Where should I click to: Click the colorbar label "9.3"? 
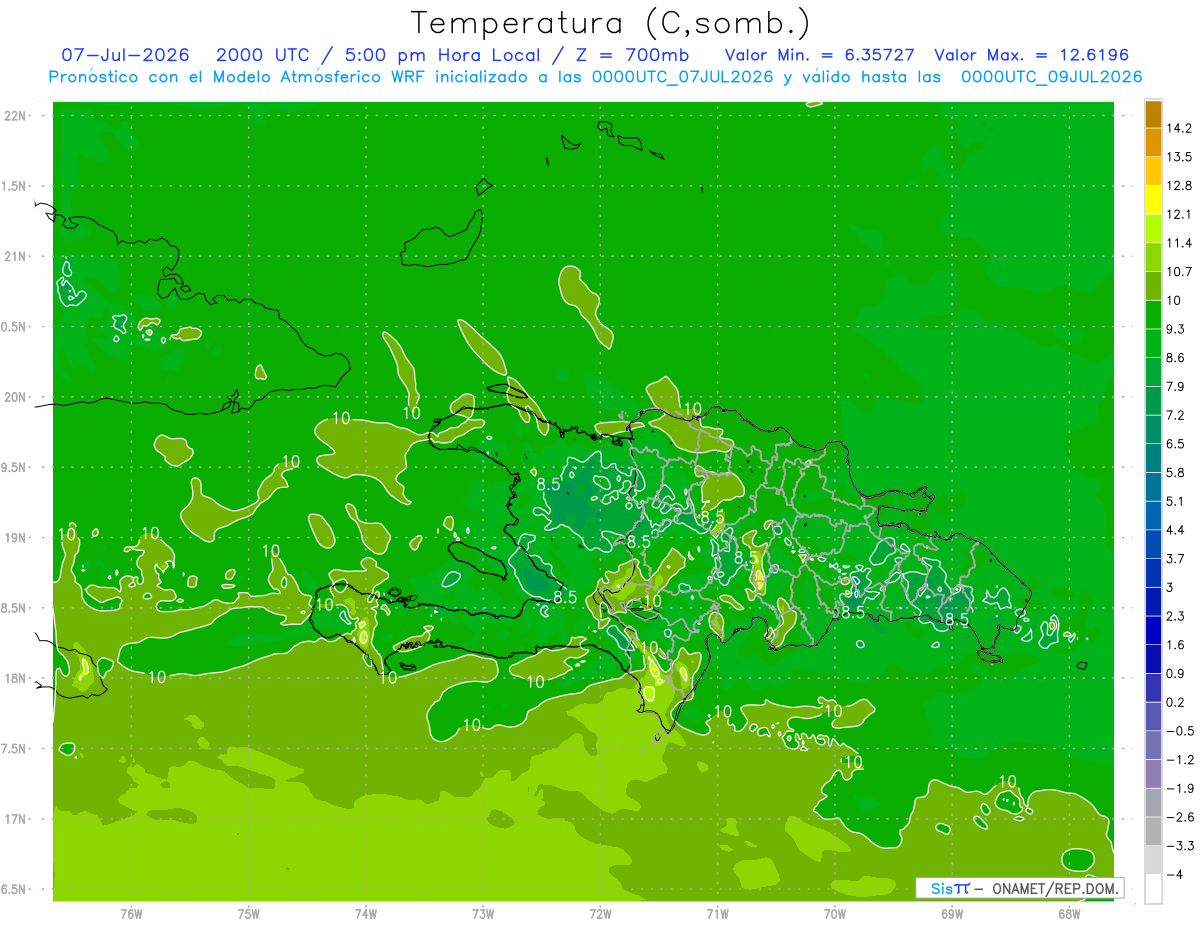tap(1176, 329)
